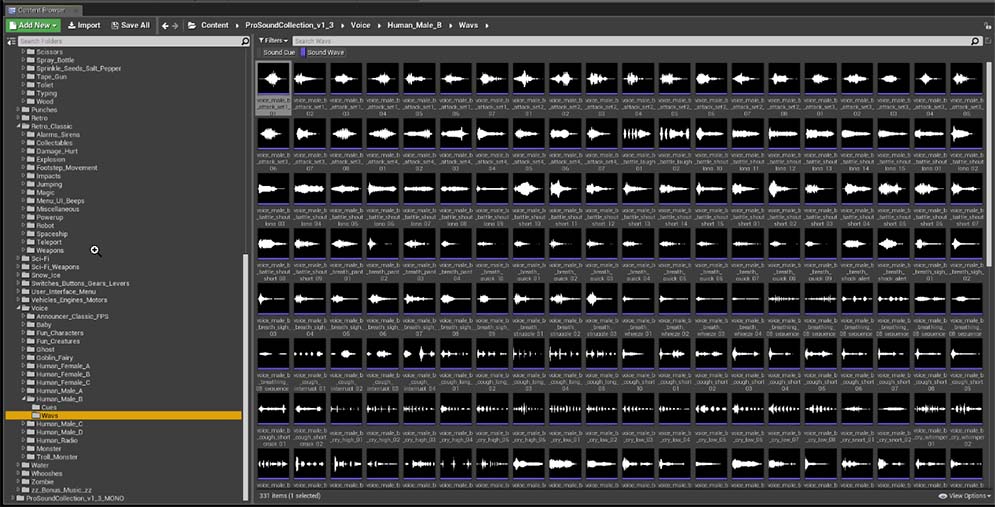The height and width of the screenshot is (507, 995).
Task: Click the Ghost folder icon
Action: pos(30,349)
